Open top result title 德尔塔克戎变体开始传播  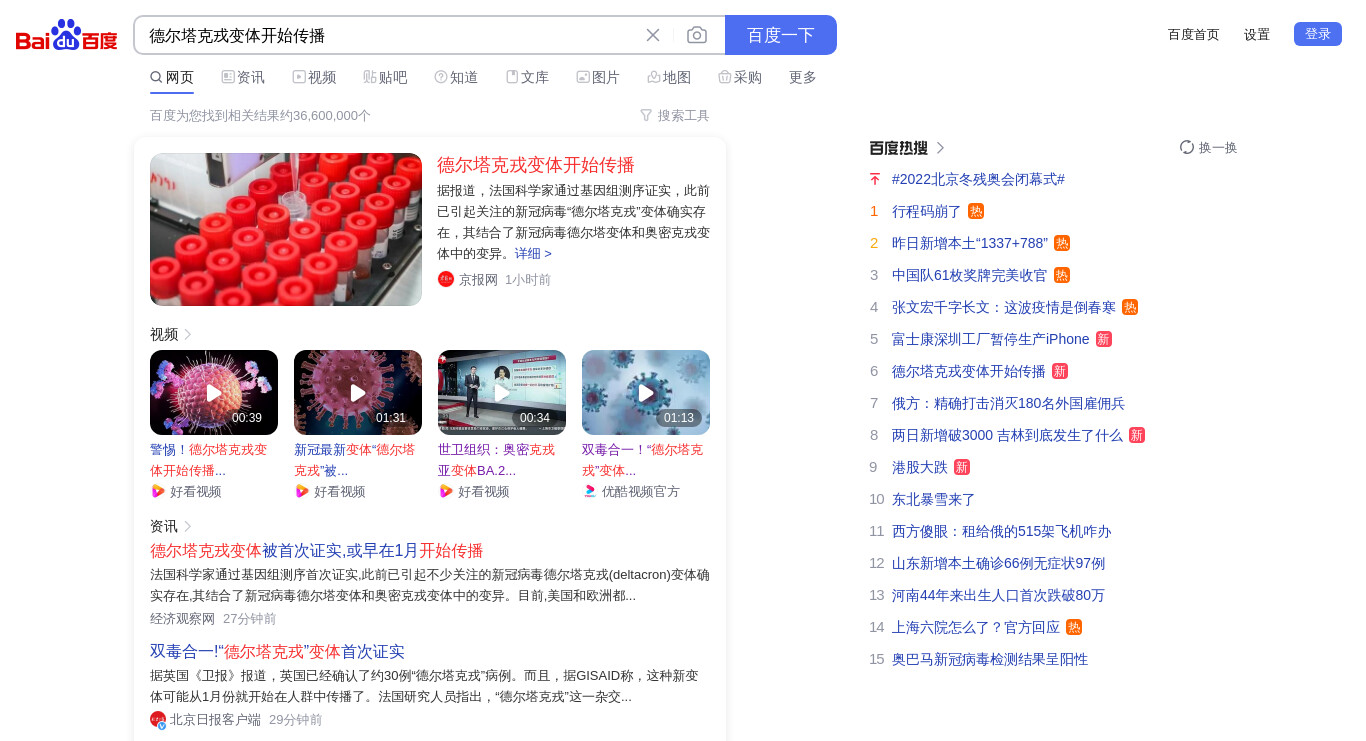pos(536,165)
